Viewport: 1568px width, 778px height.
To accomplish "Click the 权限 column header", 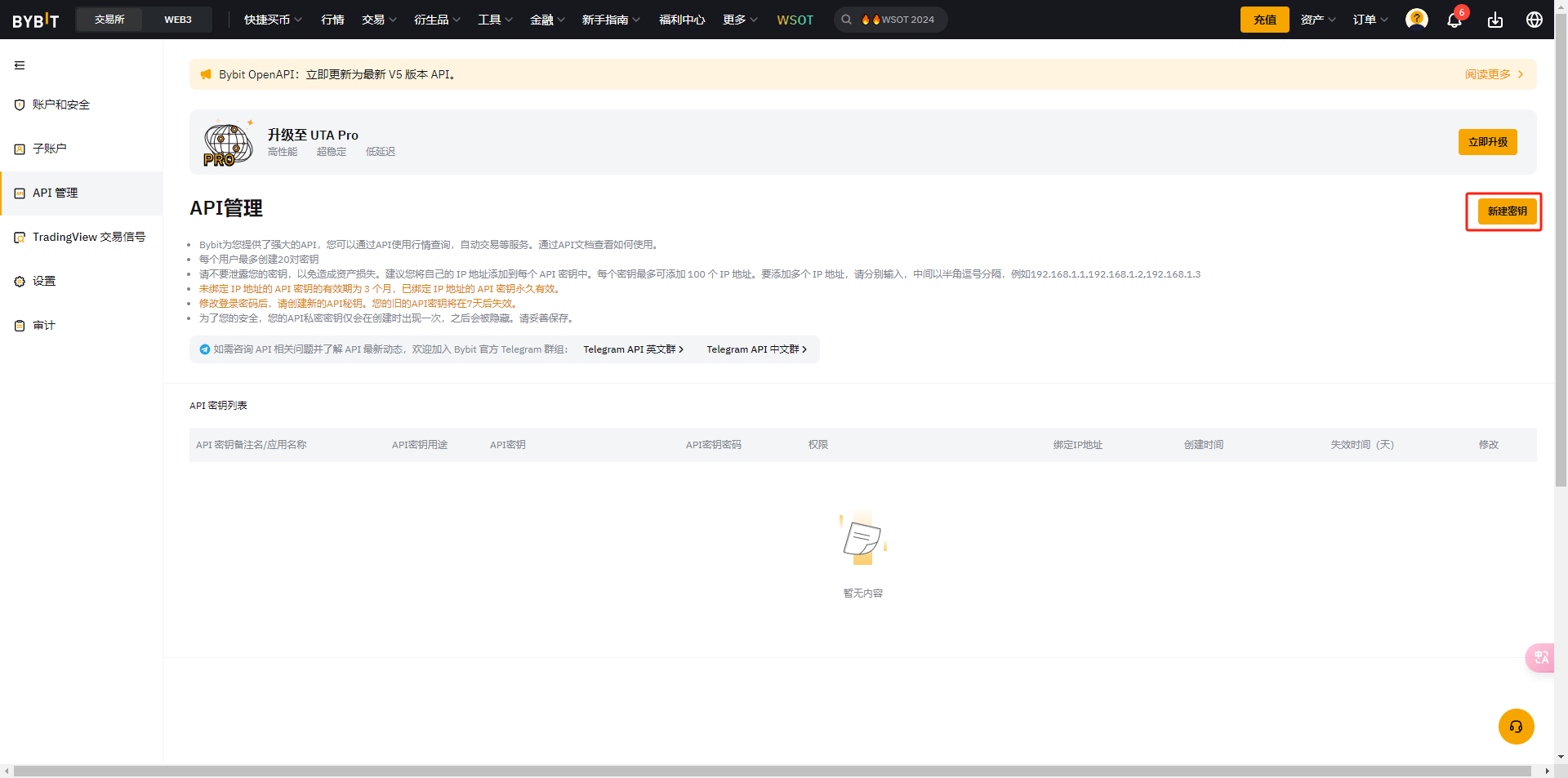I will pyautogui.click(x=818, y=445).
